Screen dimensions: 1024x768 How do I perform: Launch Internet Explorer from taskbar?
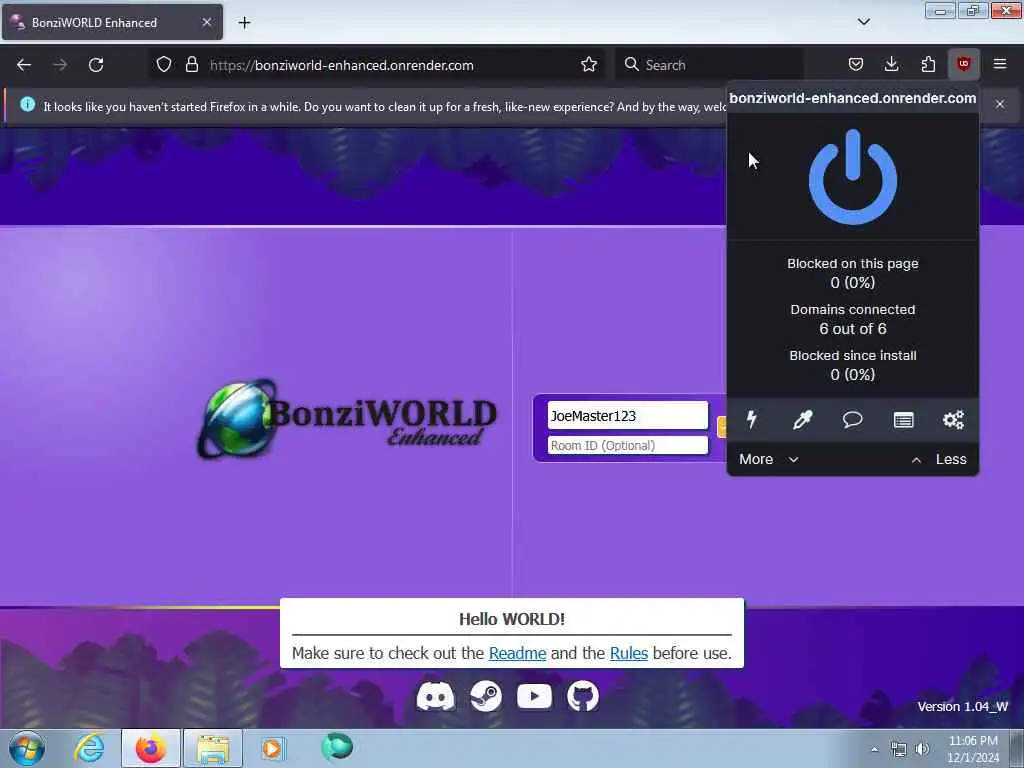(89, 748)
